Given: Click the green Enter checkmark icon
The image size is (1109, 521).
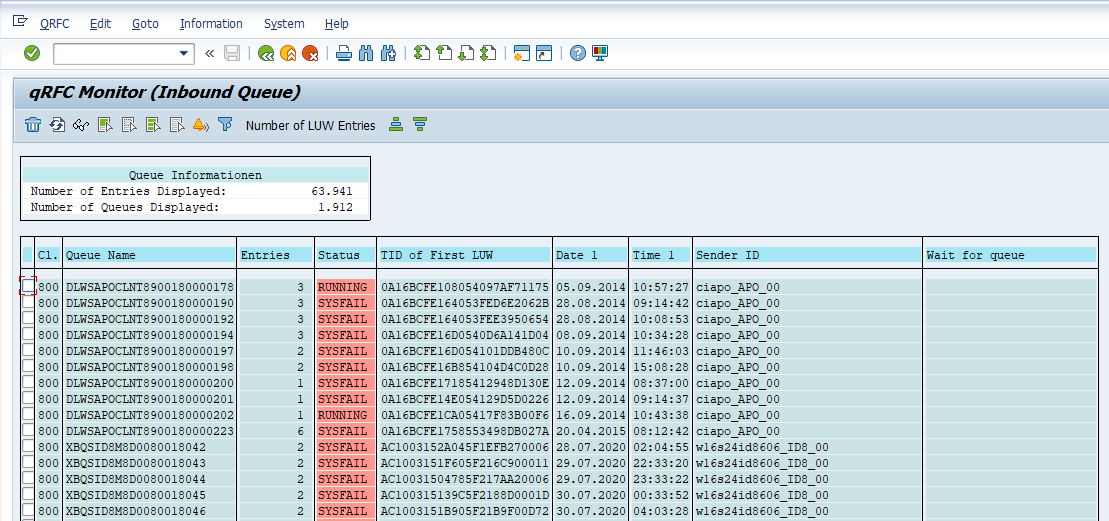Looking at the screenshot, I should (32, 53).
